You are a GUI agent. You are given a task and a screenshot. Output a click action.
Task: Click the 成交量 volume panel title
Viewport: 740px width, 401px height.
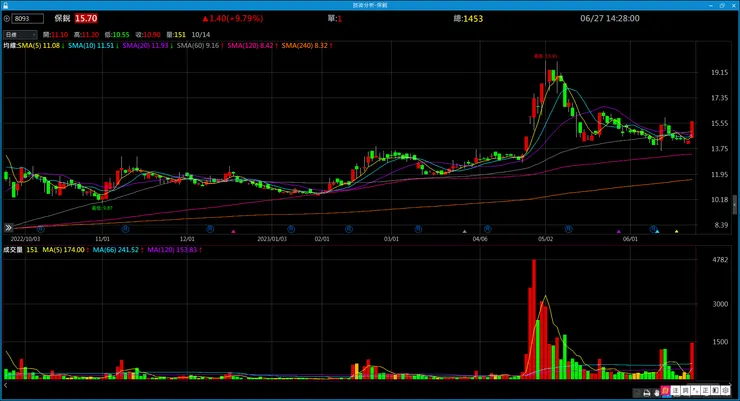click(x=13, y=250)
